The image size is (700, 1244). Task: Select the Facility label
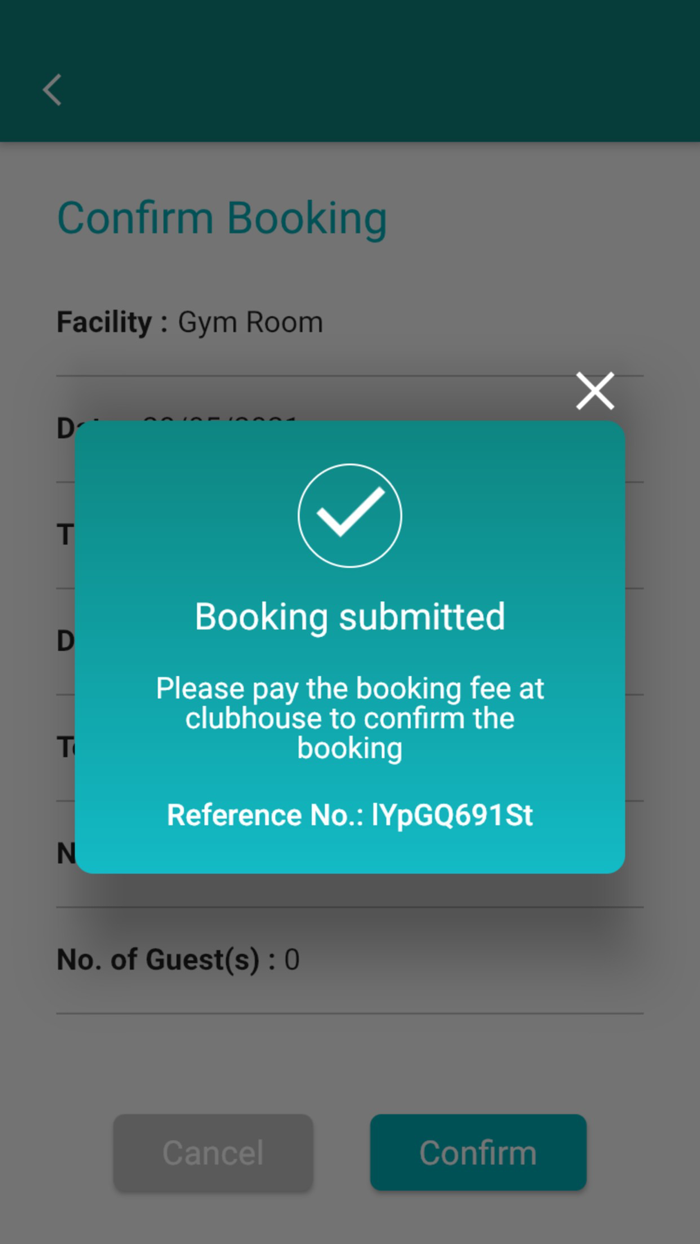[x=106, y=321]
